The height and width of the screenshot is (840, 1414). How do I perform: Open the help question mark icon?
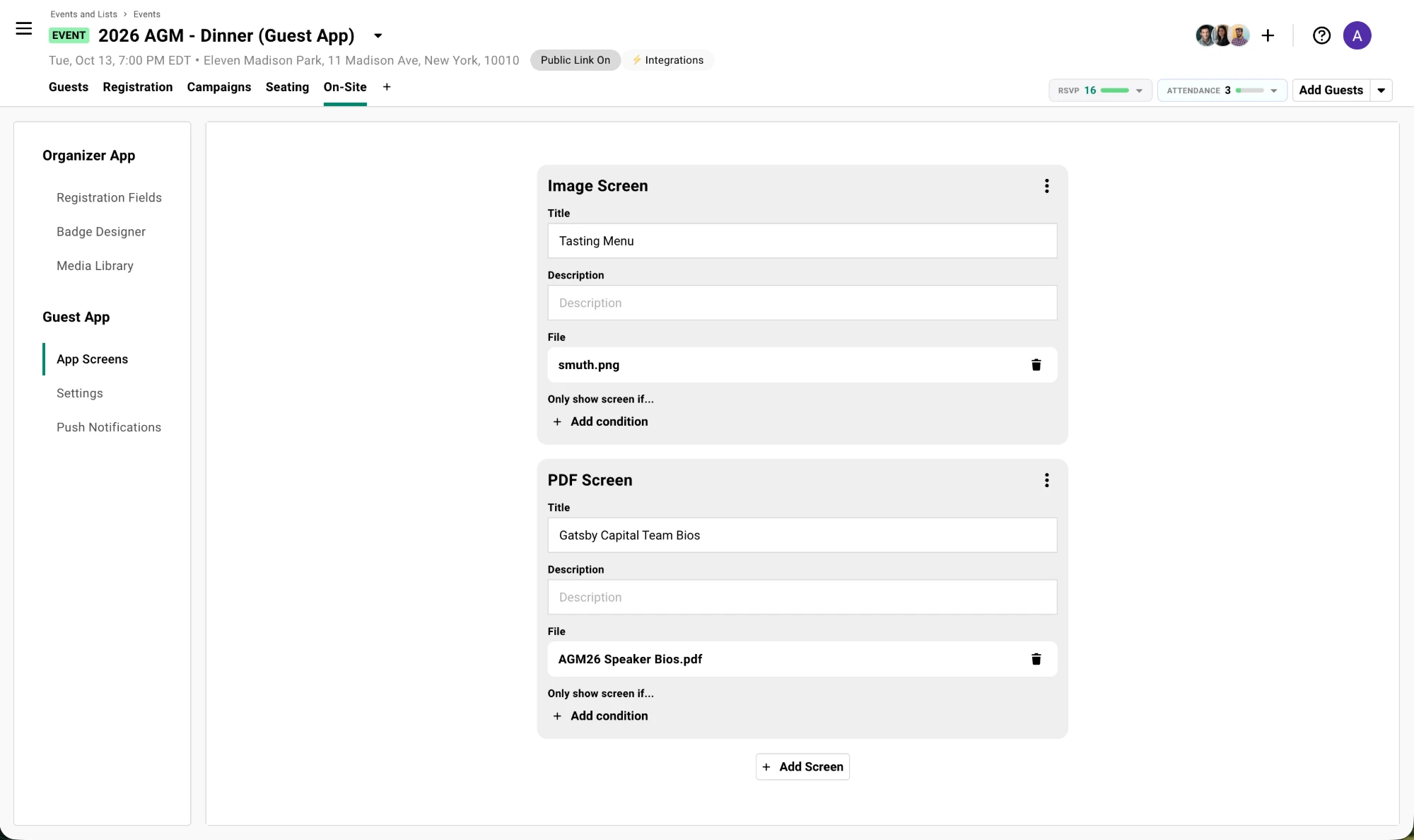pyautogui.click(x=1321, y=35)
